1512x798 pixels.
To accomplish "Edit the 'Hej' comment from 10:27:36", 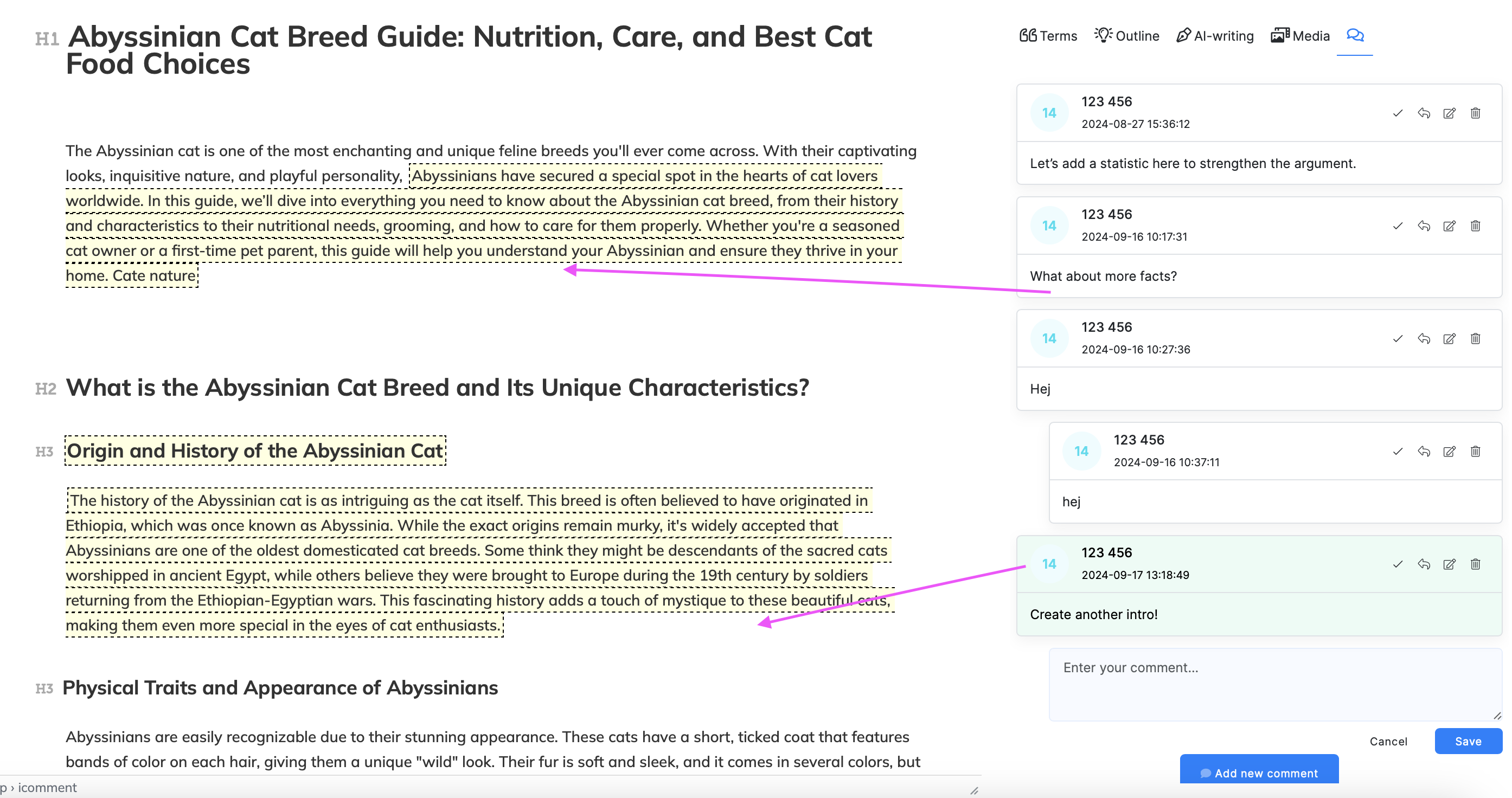I will pos(1449,339).
